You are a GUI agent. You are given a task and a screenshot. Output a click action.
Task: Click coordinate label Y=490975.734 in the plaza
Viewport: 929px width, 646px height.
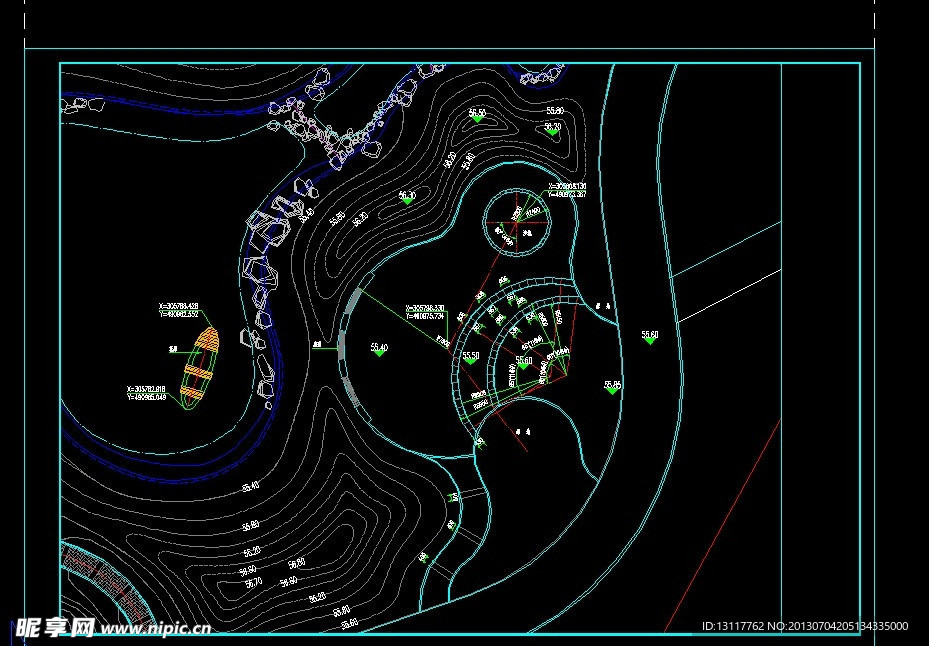pyautogui.click(x=425, y=316)
